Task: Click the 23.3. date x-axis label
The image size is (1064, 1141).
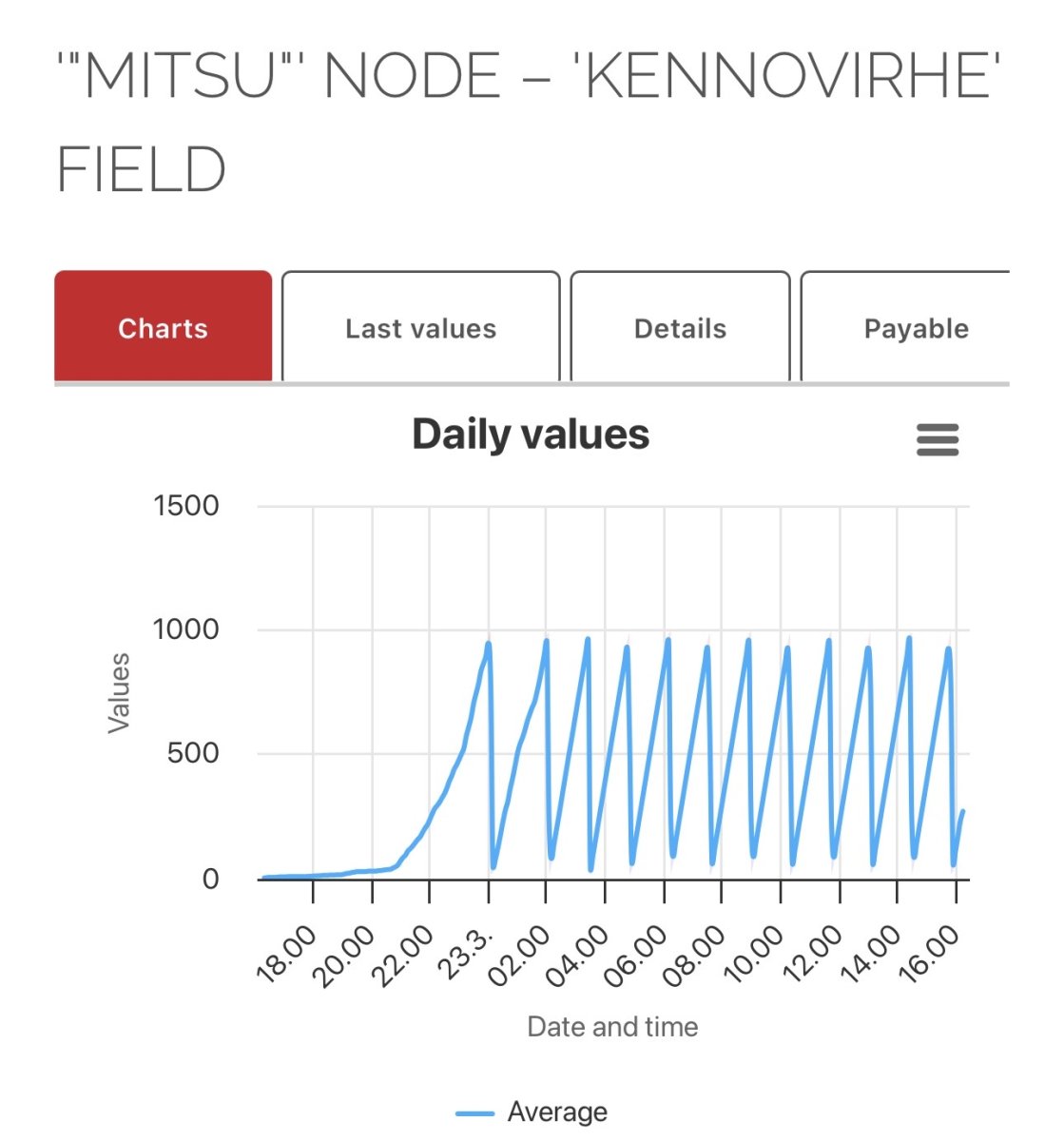Action: point(466,953)
